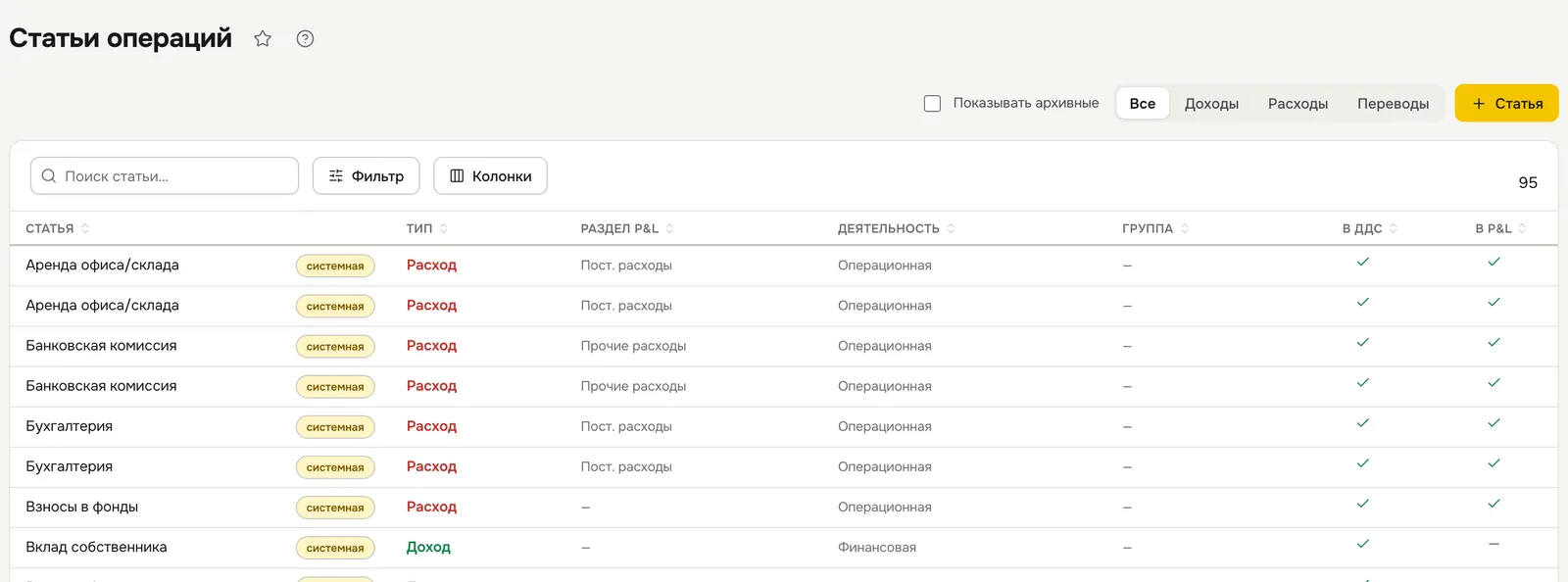The height and width of the screenshot is (582, 1568).
Task: Open the Фильтр button
Action: tap(366, 176)
